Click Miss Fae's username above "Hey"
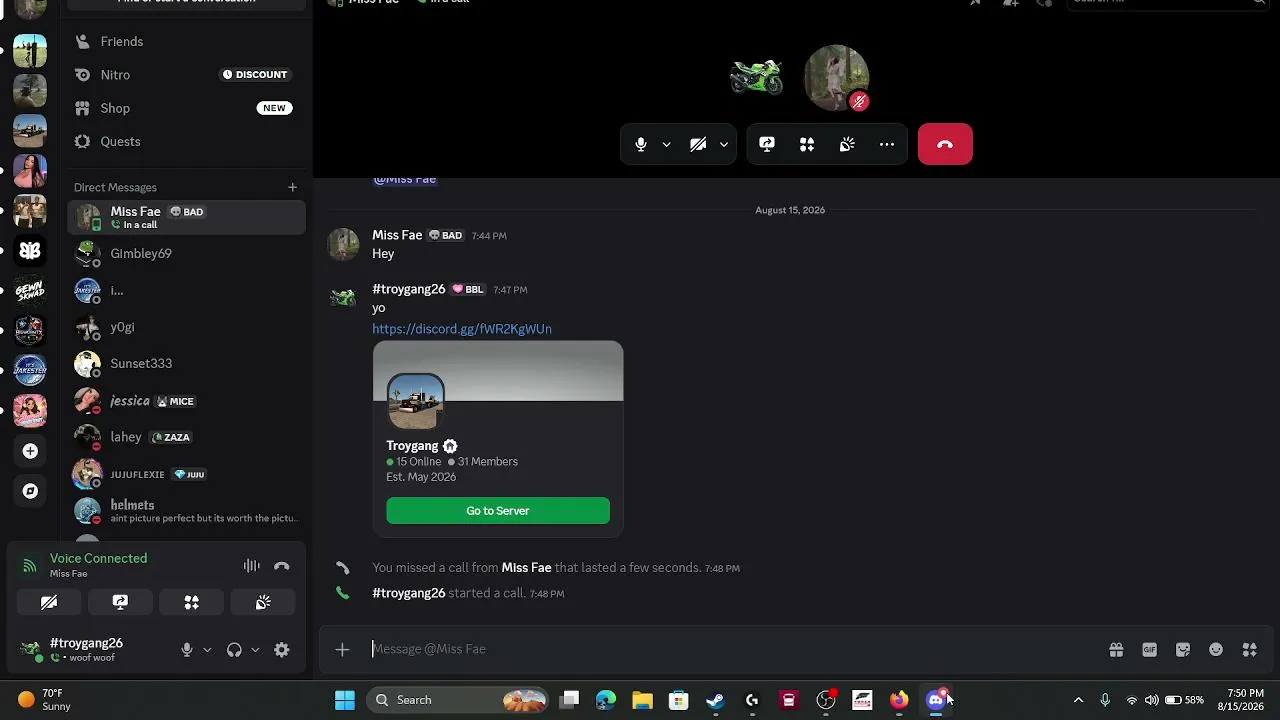 click(397, 235)
